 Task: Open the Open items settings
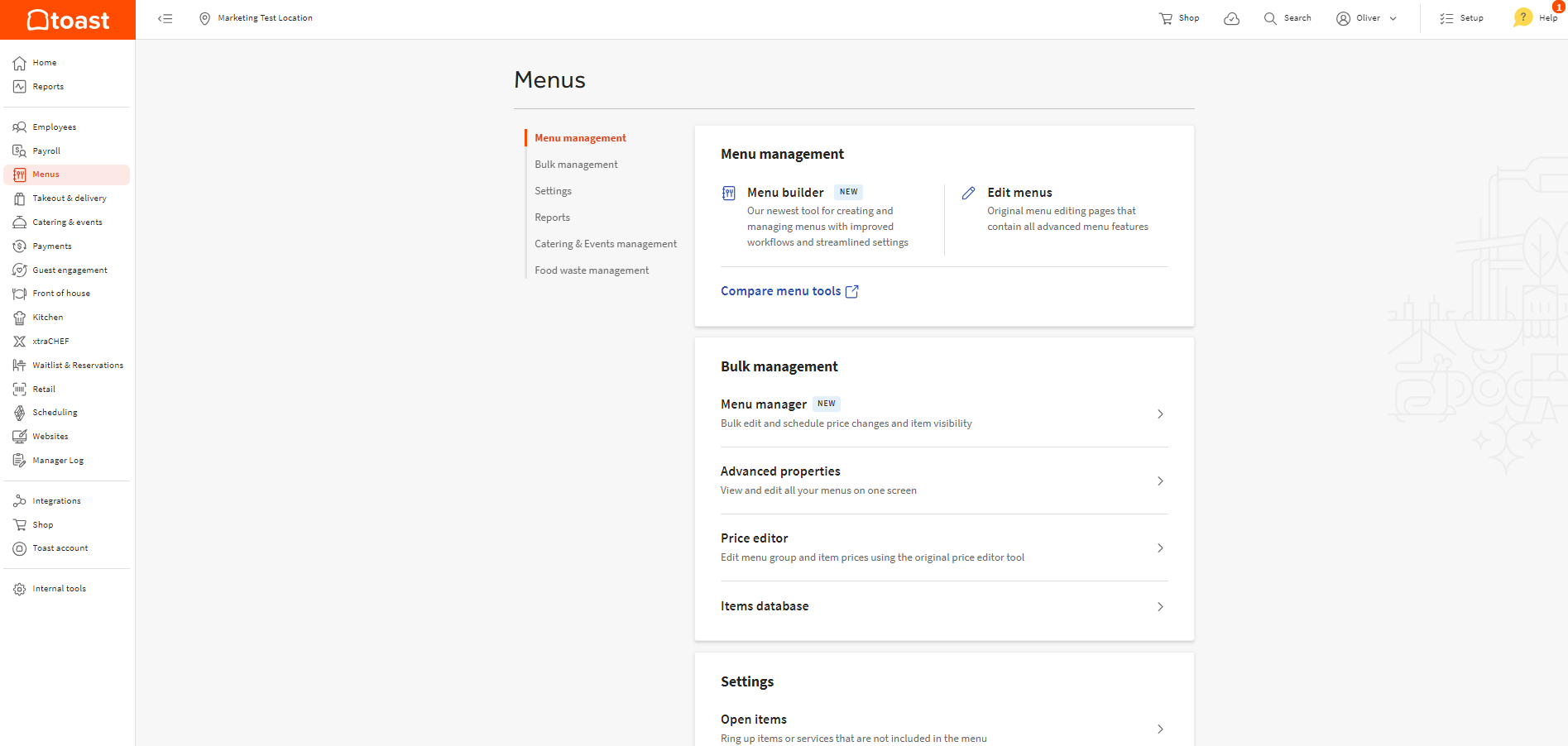click(x=944, y=728)
